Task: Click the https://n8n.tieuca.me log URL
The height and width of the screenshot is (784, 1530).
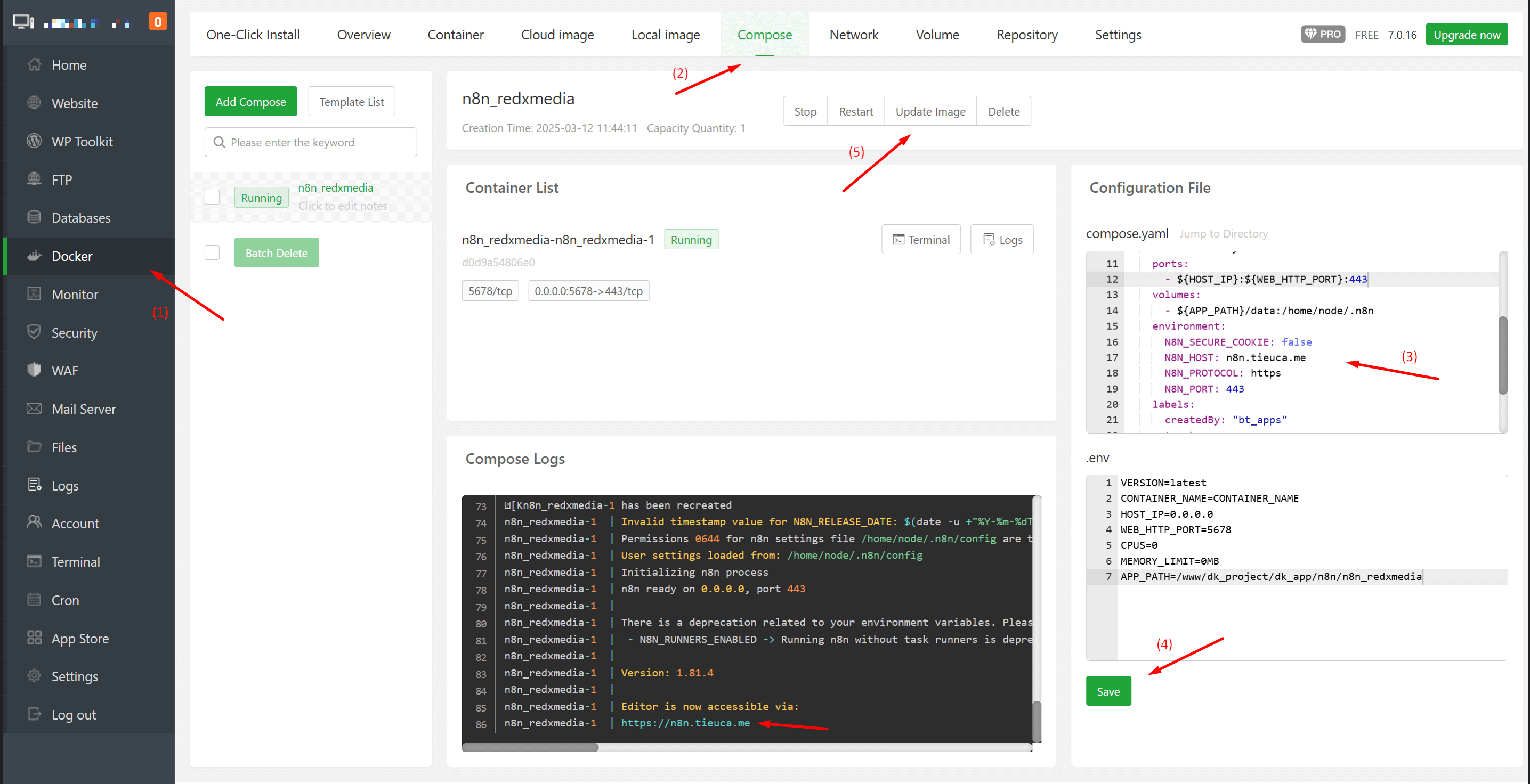Action: 685,723
